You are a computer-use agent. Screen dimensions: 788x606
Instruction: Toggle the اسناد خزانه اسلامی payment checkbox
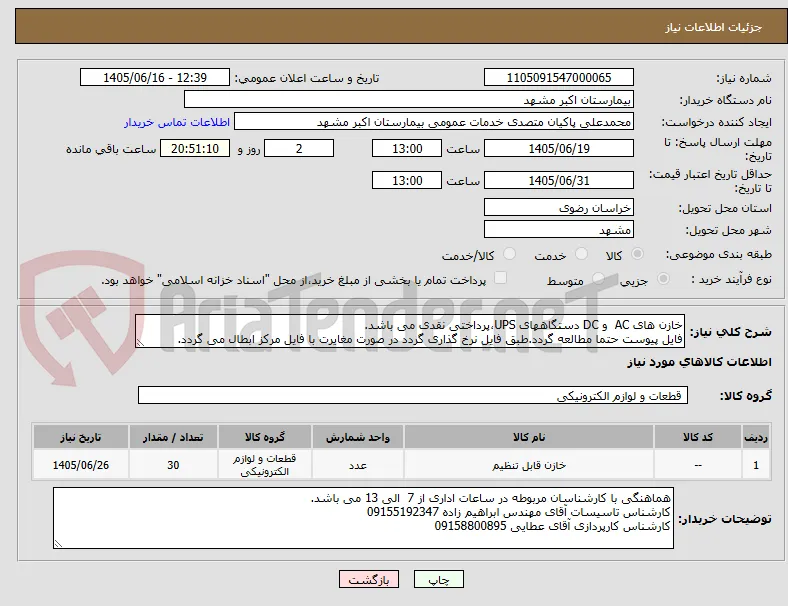point(501,278)
